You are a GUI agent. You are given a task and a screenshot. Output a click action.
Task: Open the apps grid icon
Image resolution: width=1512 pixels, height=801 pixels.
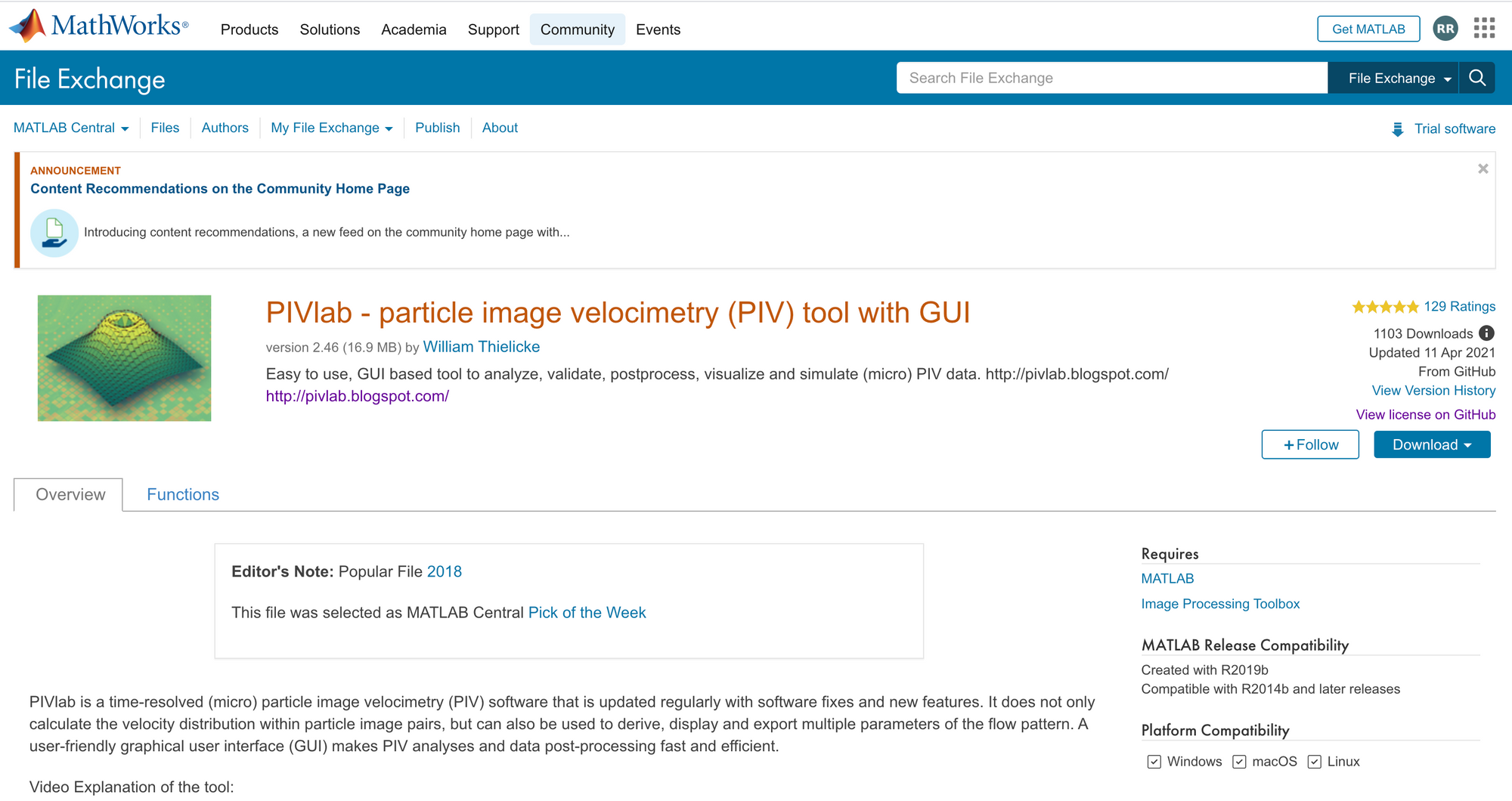coord(1484,29)
